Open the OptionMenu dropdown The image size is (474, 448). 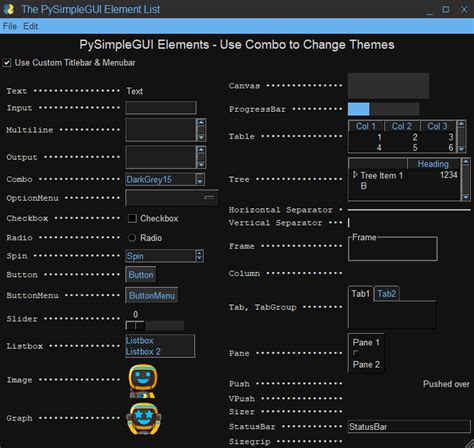point(172,198)
